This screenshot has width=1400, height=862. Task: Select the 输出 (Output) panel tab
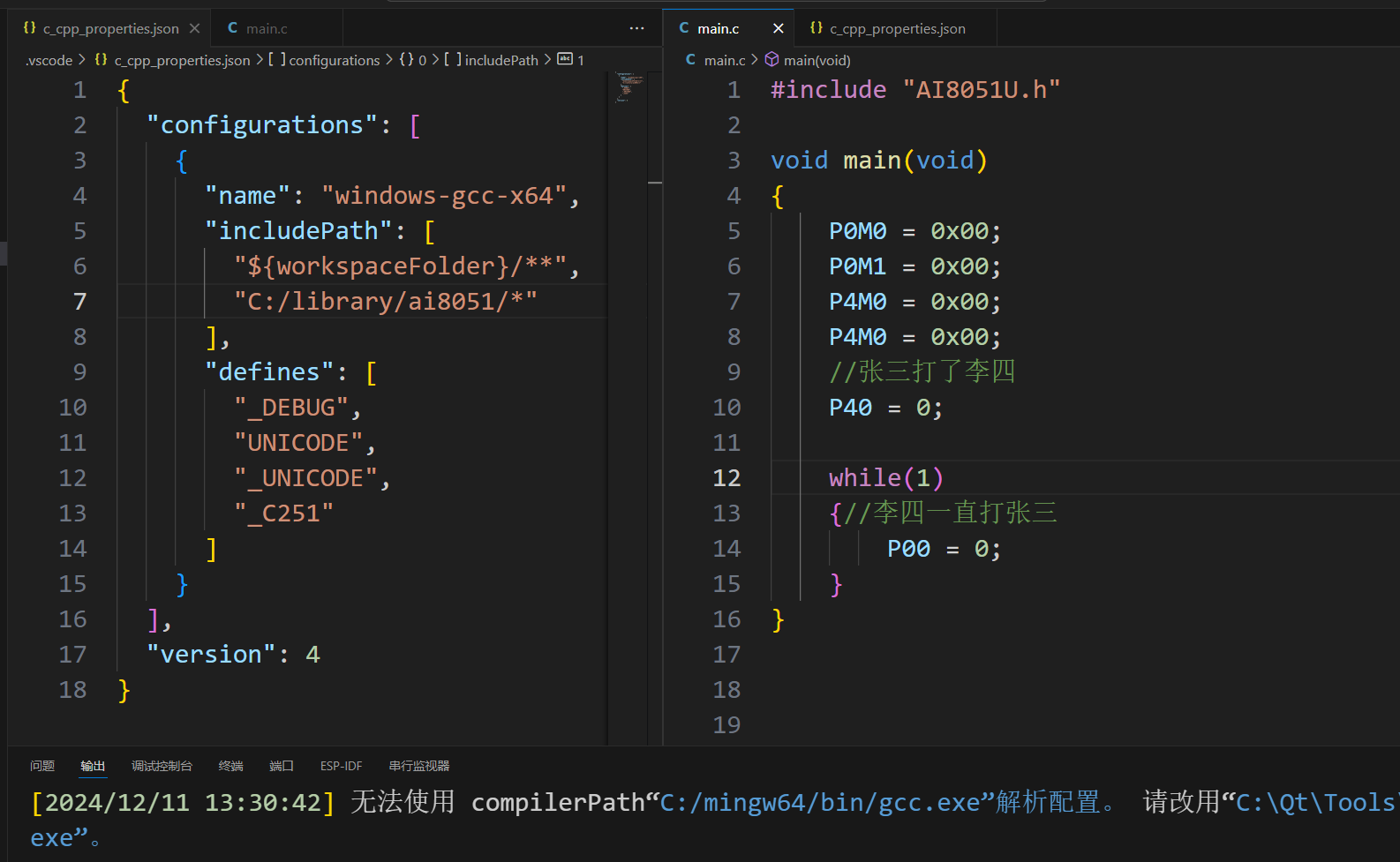click(x=93, y=766)
